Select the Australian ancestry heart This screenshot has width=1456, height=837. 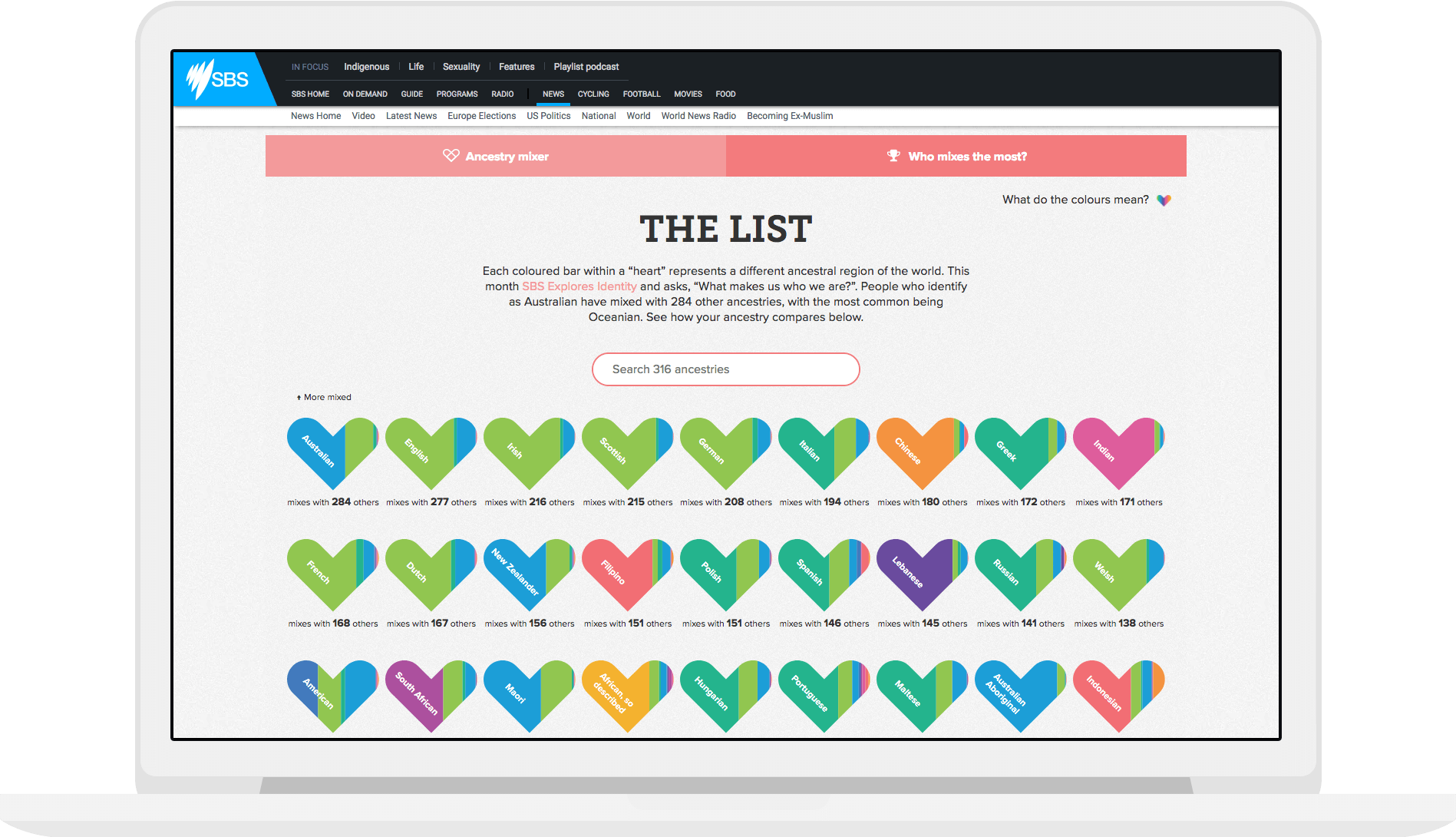[x=332, y=453]
